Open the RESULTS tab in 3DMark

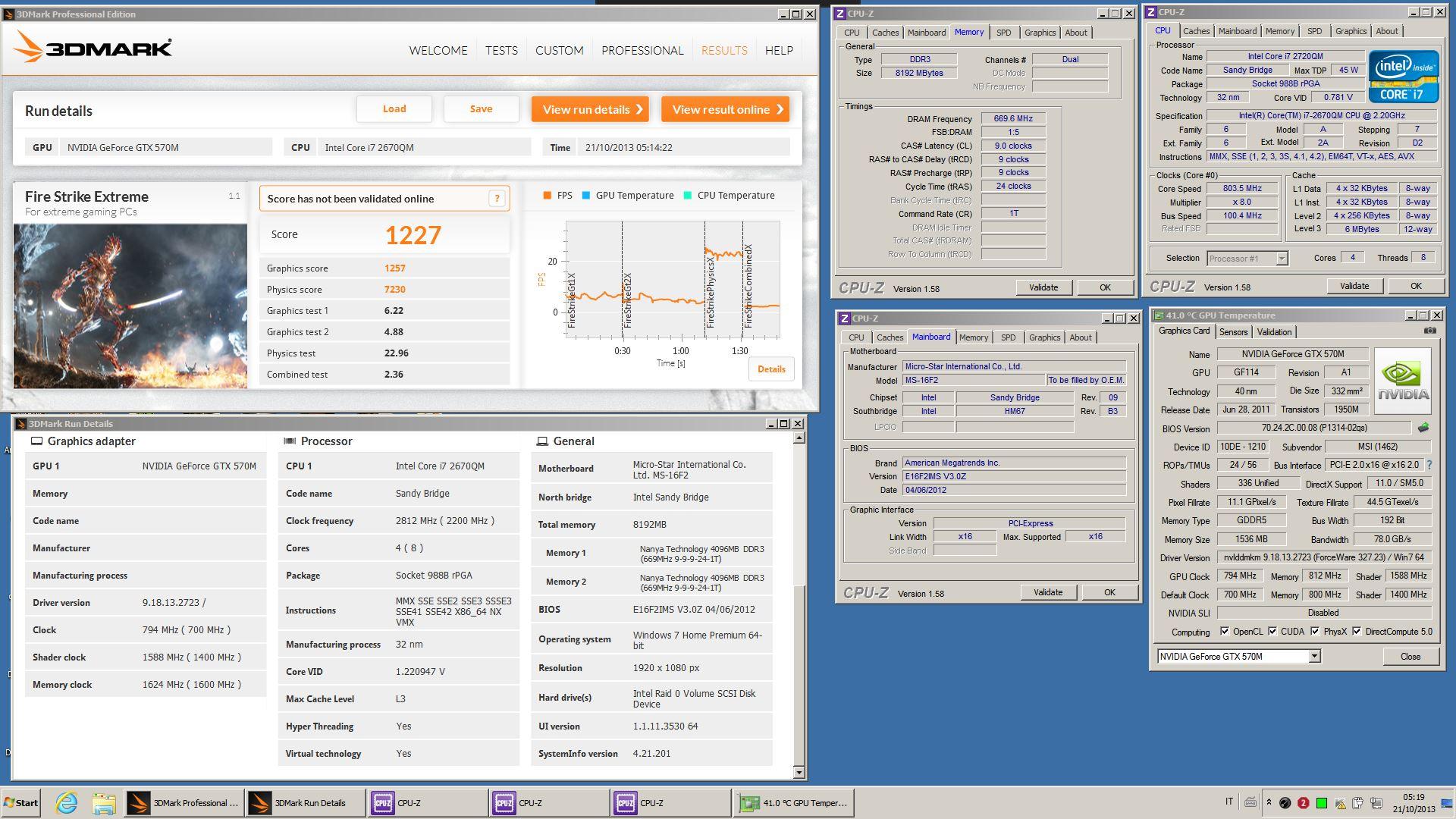(x=724, y=50)
